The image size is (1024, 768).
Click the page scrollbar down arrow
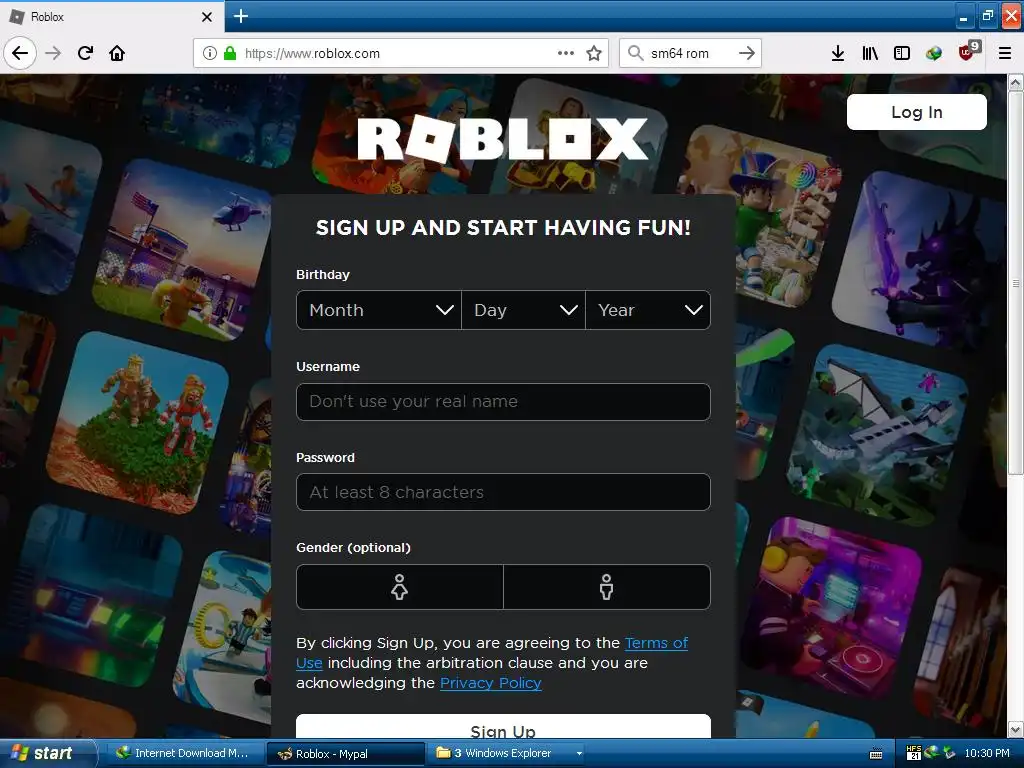1016,729
